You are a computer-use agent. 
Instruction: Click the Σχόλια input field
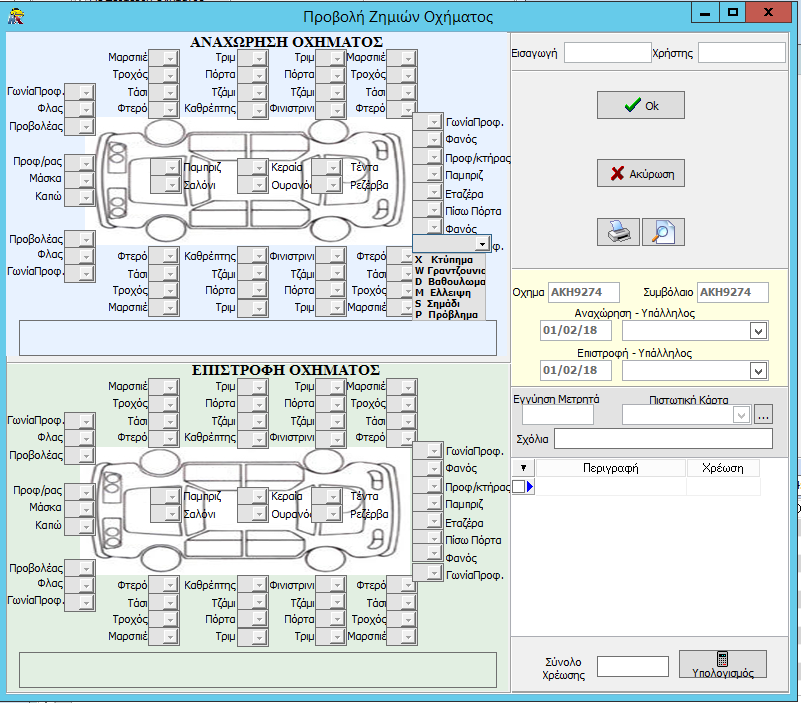pos(663,439)
